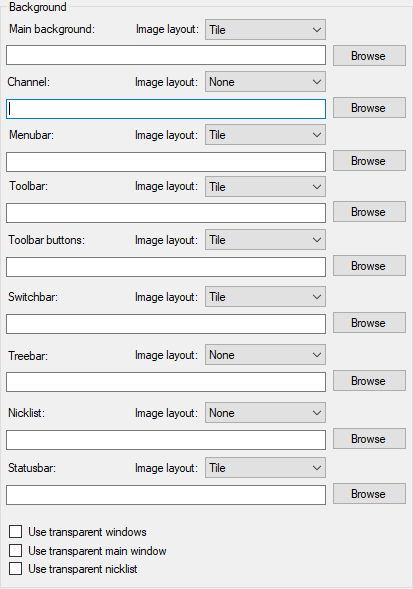Screen dimensions: 413x589
Task: Enable Use transparent windows checkbox
Action: 16,532
